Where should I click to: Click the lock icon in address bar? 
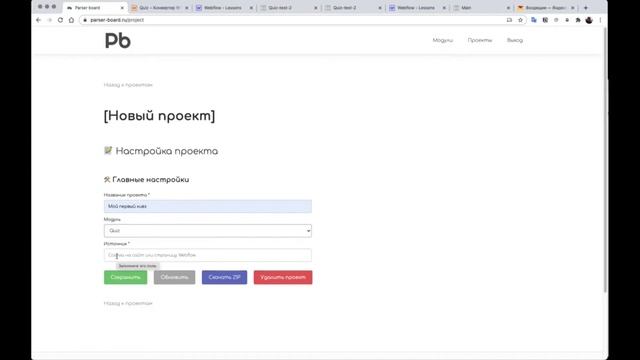[x=85, y=20]
